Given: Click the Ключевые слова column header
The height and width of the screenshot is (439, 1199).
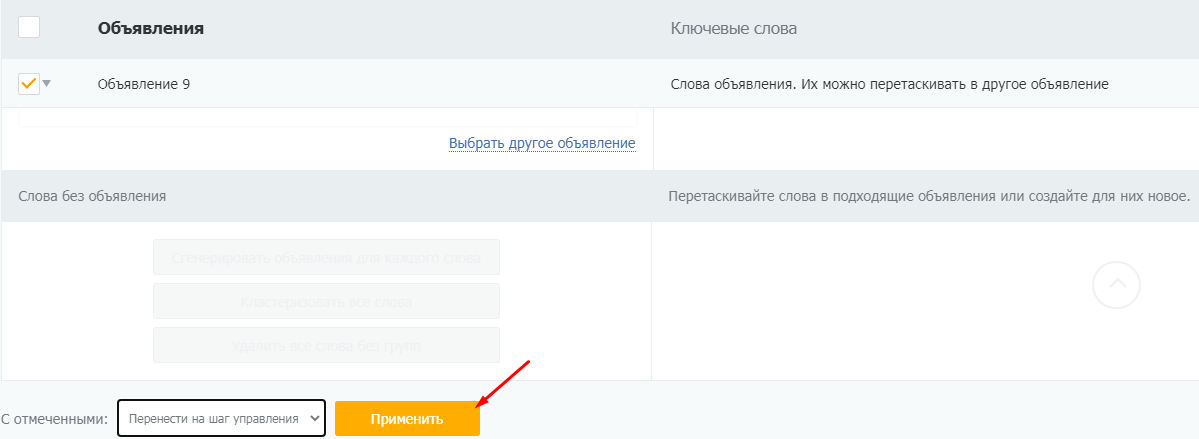Looking at the screenshot, I should (x=733, y=29).
